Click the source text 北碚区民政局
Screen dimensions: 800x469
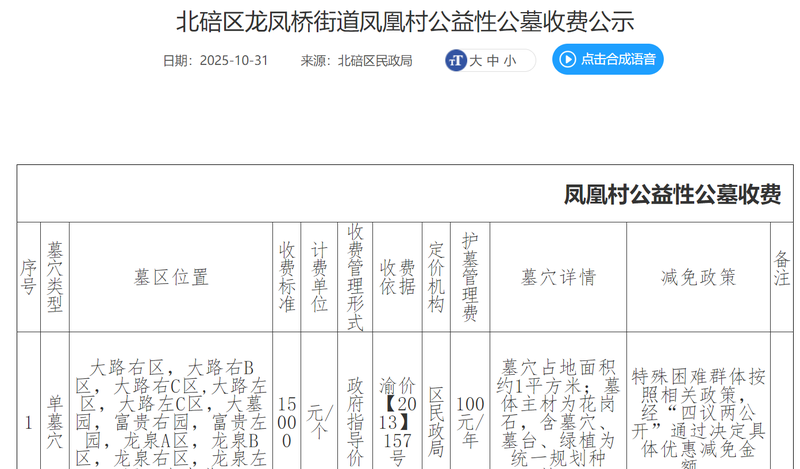375,60
